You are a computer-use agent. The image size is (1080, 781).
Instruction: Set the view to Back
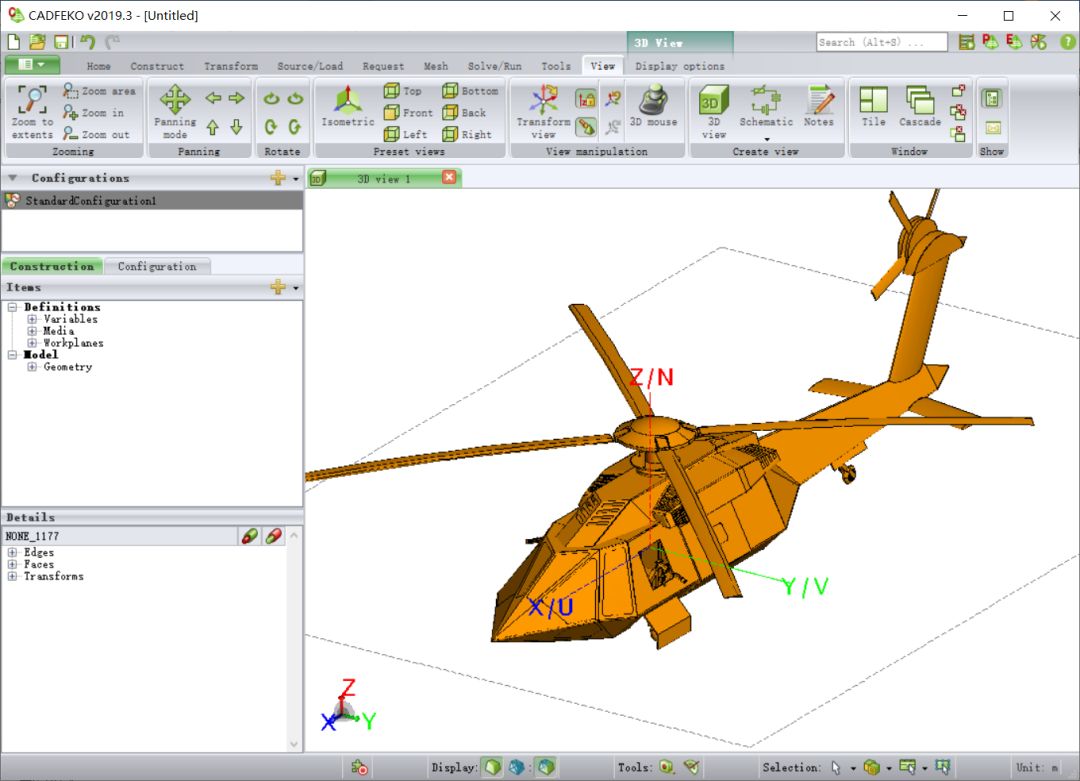[x=464, y=112]
